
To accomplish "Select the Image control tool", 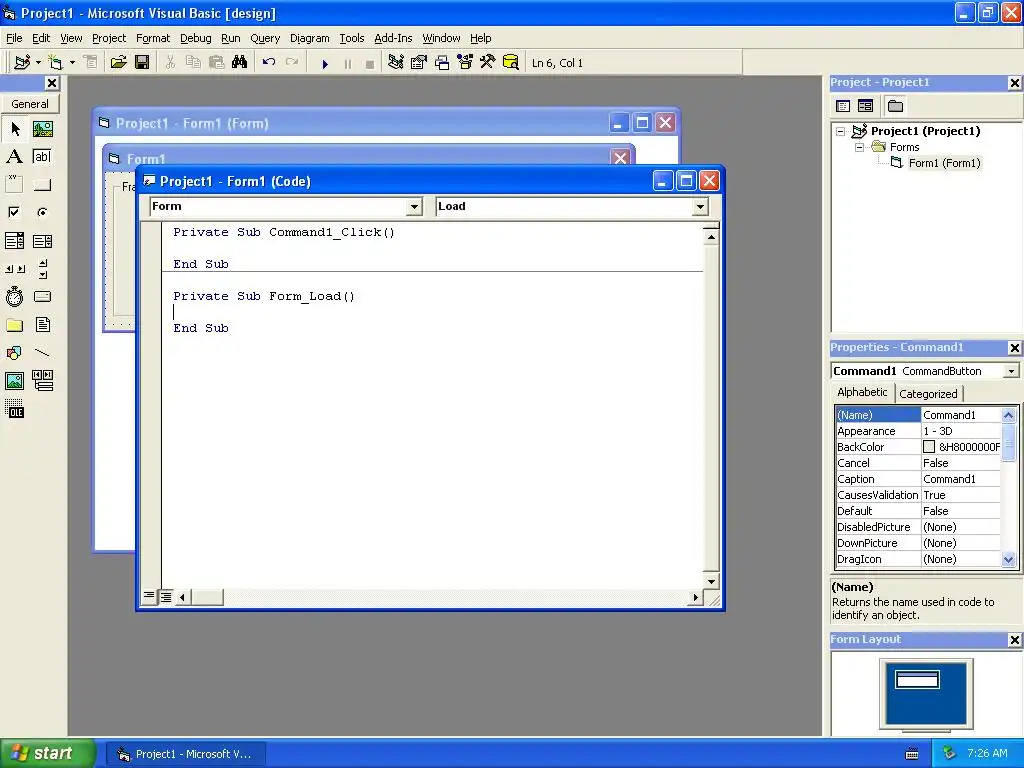I will (15, 381).
